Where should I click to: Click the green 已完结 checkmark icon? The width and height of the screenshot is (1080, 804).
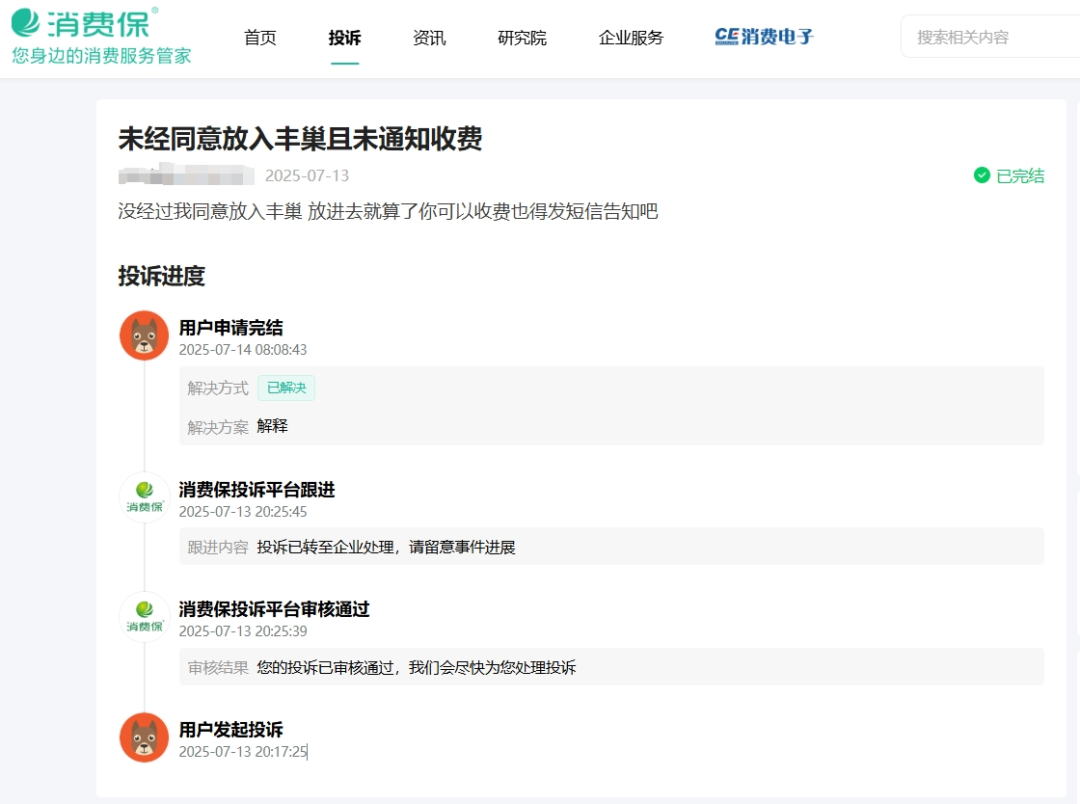[x=982, y=176]
